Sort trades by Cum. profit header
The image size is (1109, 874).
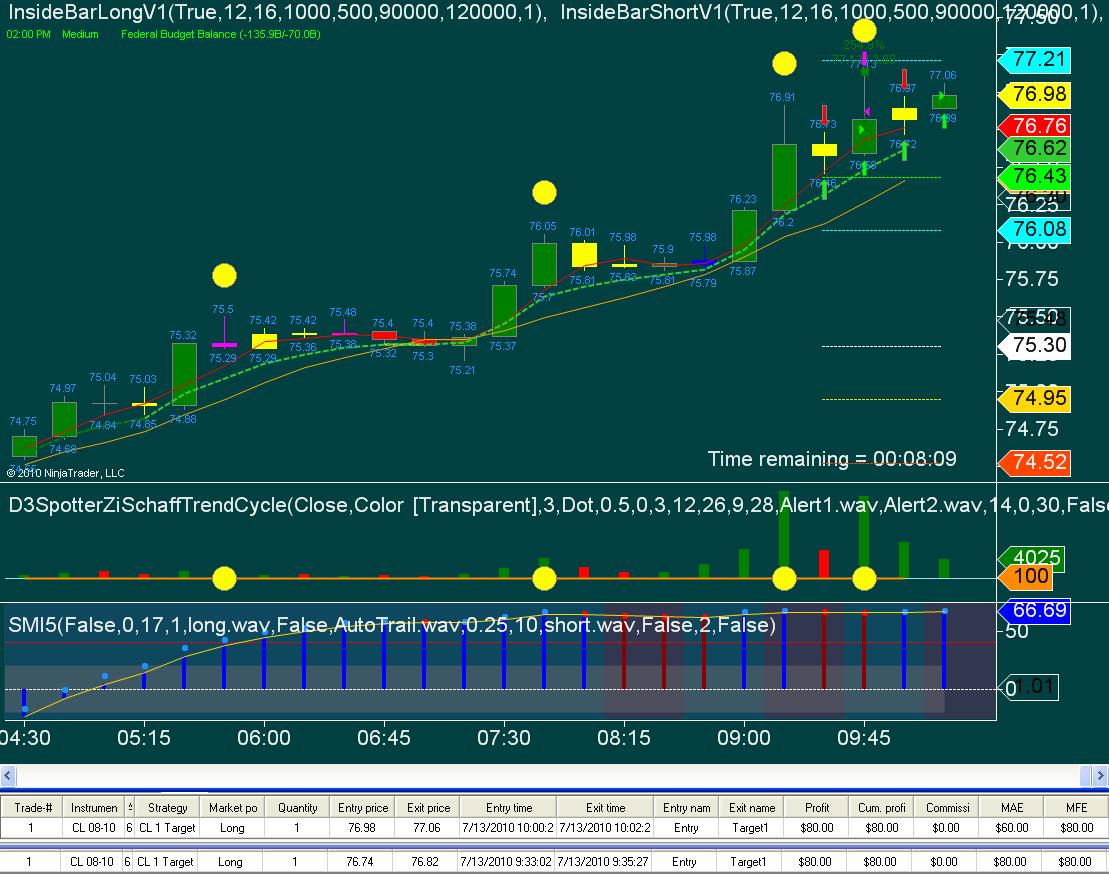click(x=881, y=808)
